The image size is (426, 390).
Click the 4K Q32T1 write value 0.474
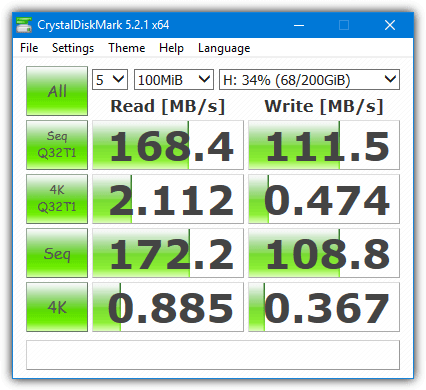tap(324, 199)
